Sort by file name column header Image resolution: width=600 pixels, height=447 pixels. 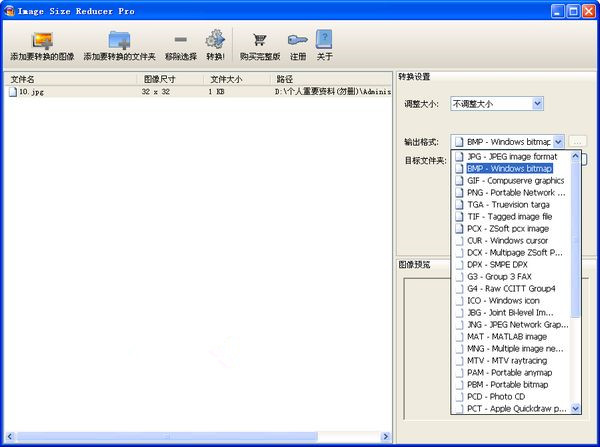(71, 79)
